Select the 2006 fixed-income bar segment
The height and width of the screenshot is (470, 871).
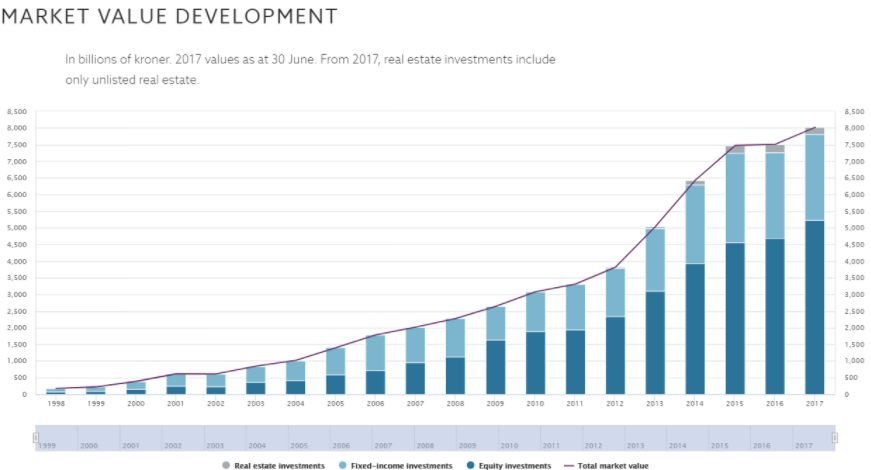pyautogui.click(x=376, y=353)
